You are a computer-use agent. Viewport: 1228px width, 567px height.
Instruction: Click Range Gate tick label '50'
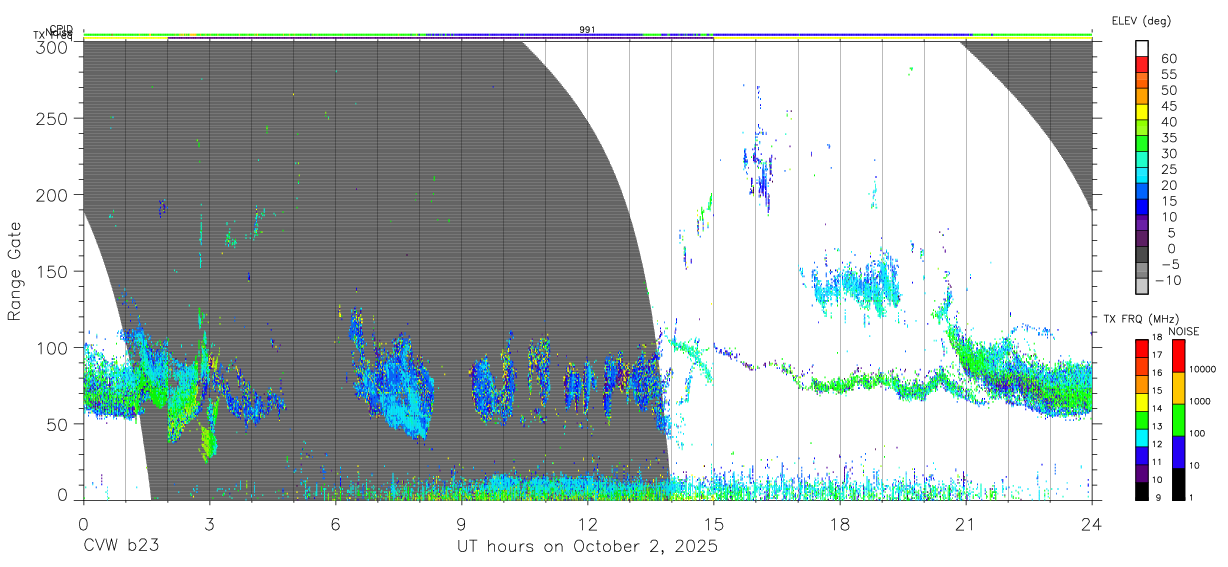(57, 423)
